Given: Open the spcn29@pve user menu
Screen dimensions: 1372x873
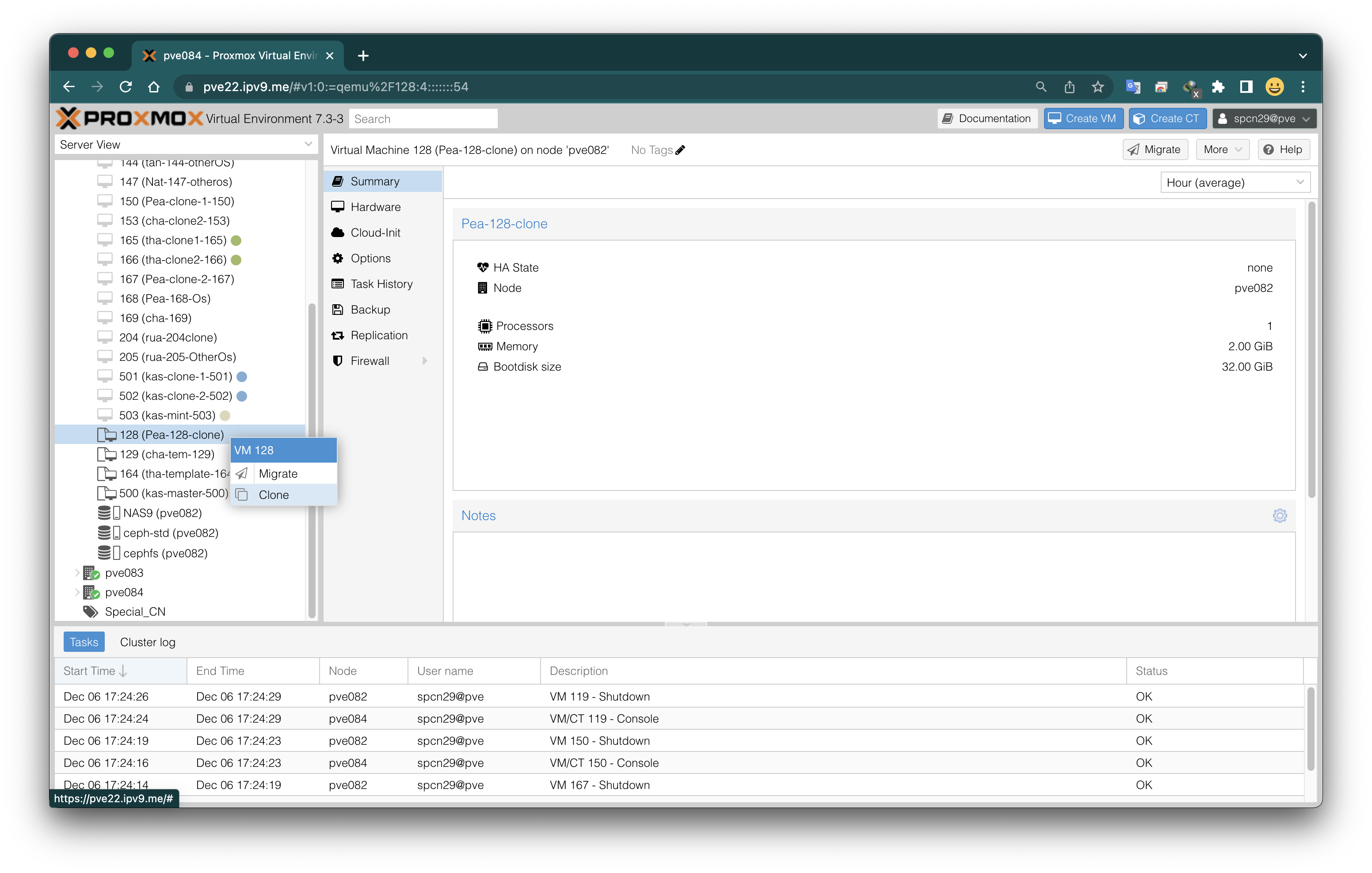Looking at the screenshot, I should point(1264,118).
